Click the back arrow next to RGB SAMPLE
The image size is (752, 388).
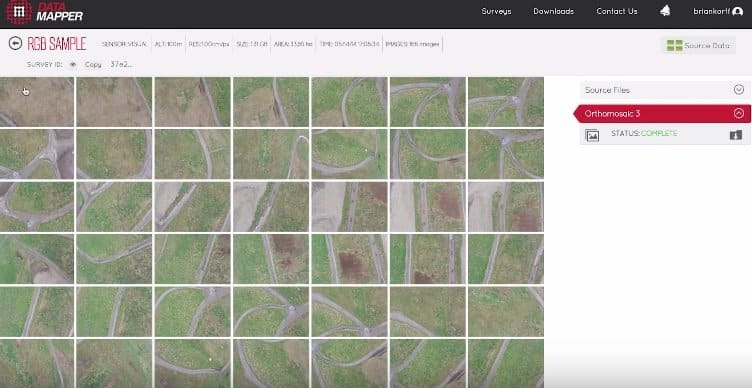coord(15,44)
